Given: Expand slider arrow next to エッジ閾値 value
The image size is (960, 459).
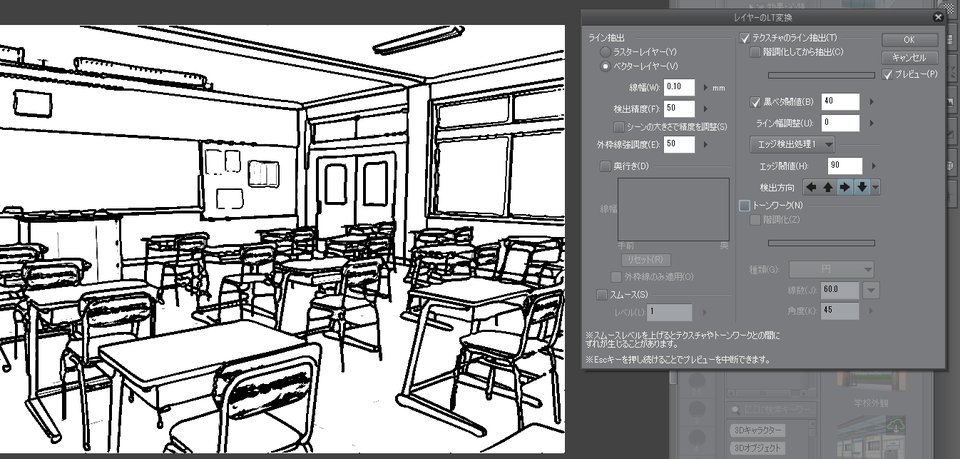Looking at the screenshot, I should coord(873,165).
